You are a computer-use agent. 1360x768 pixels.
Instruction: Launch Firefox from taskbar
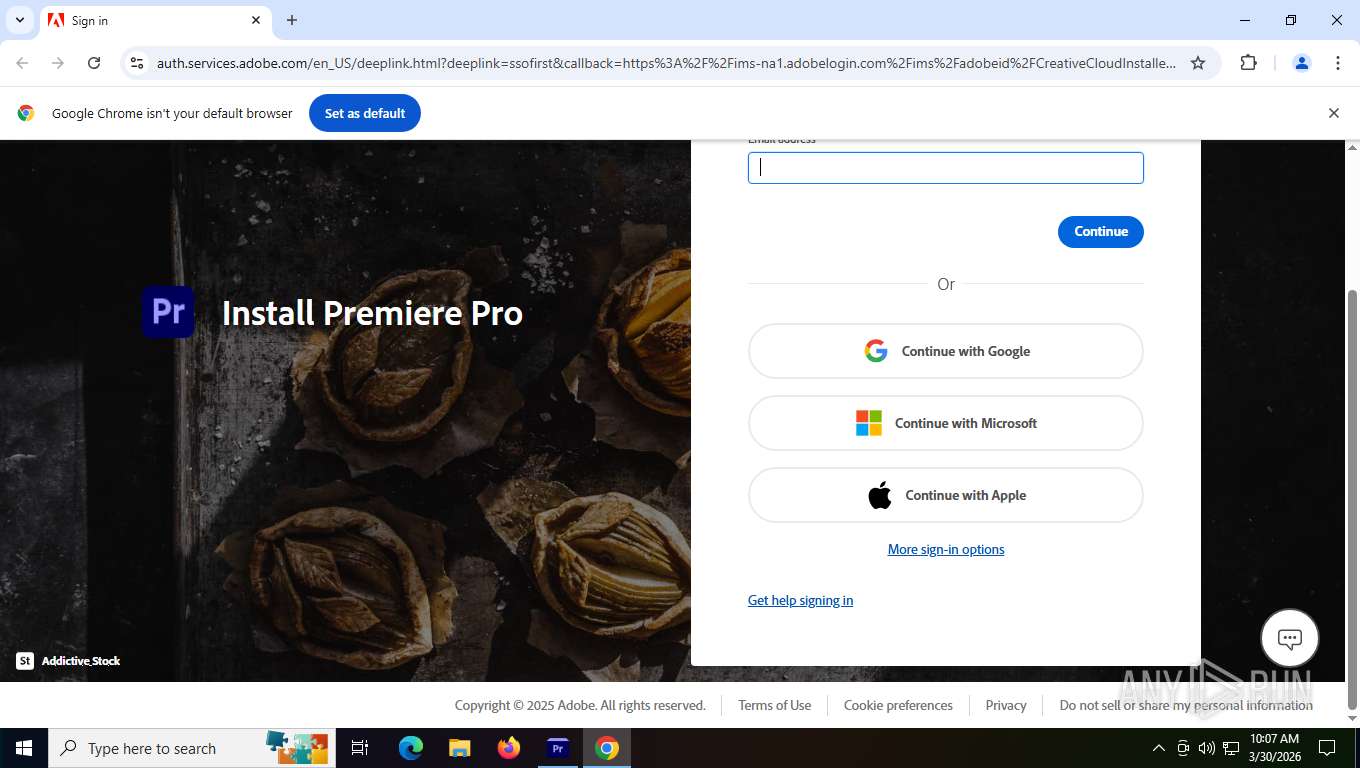coord(509,748)
